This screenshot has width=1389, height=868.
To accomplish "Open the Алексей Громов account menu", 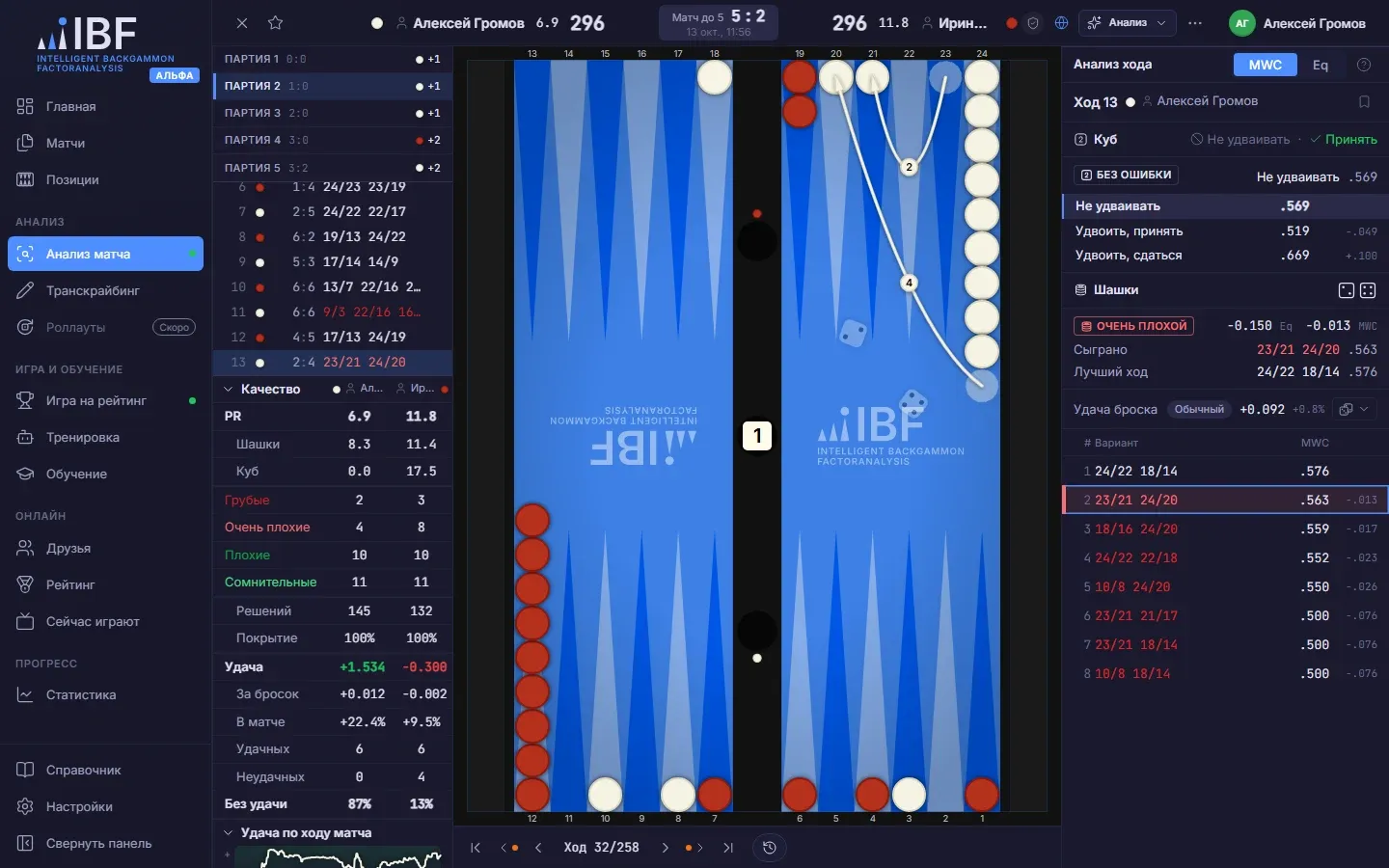I will [x=1297, y=23].
